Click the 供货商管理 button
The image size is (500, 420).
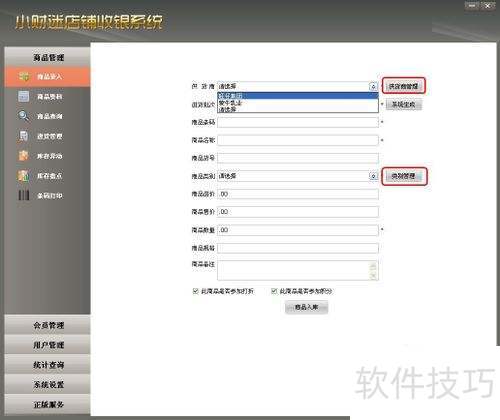tap(403, 86)
